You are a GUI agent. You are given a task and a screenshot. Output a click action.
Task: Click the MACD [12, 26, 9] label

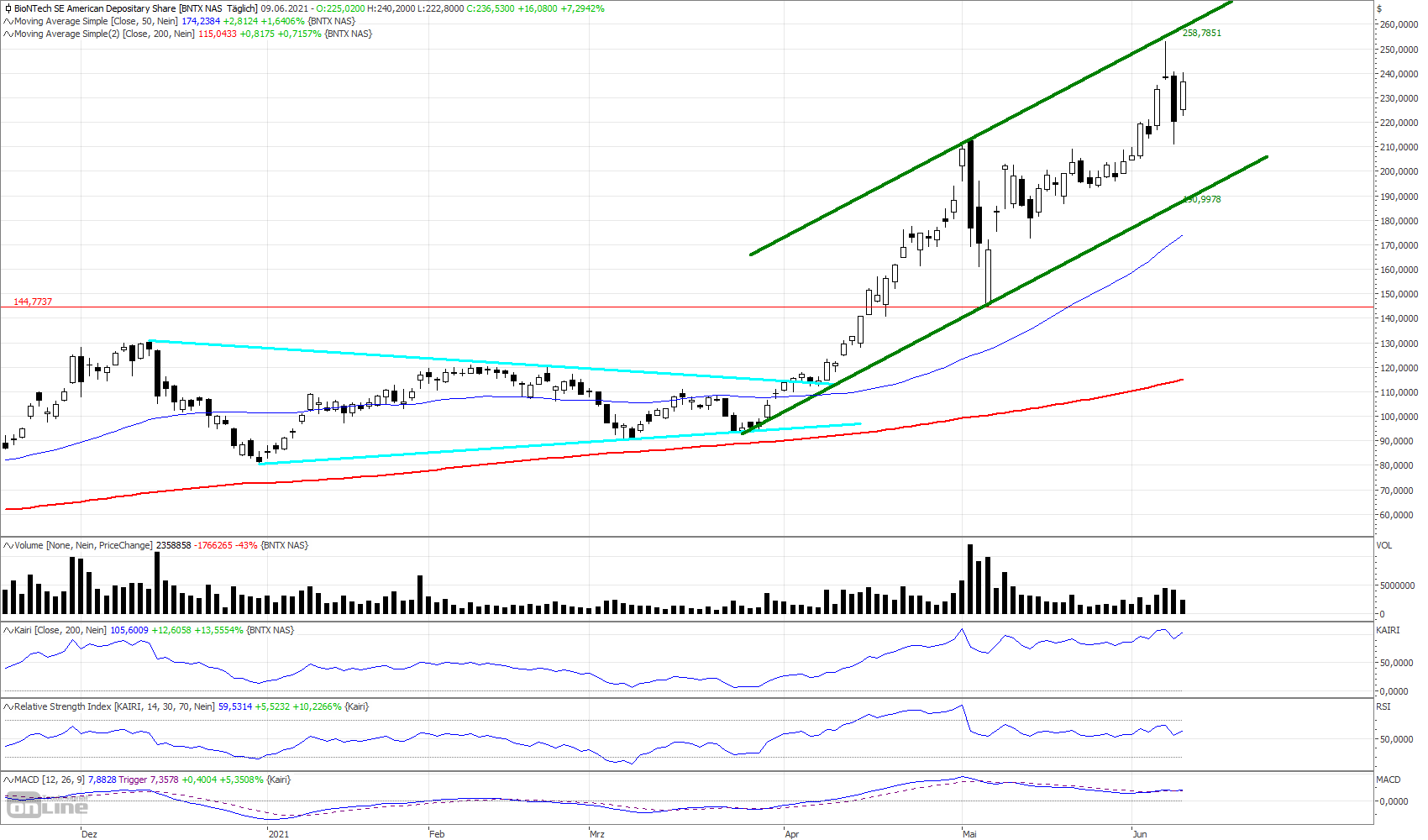50,780
